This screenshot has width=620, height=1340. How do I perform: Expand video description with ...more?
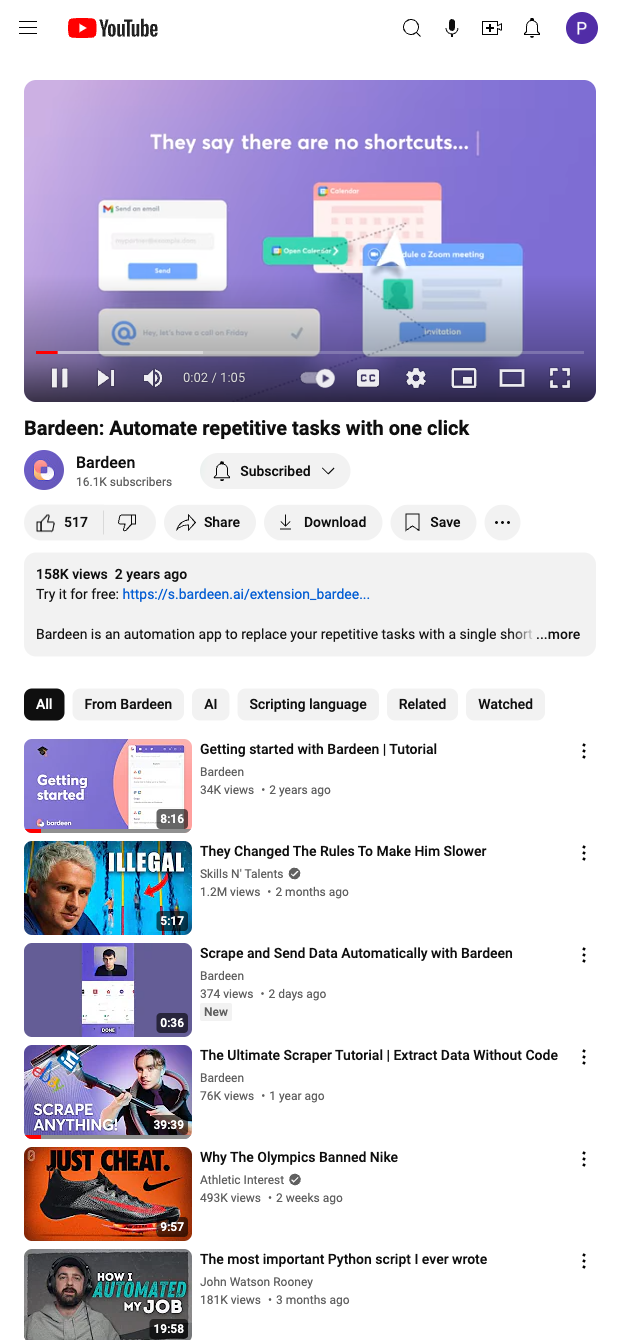click(558, 634)
